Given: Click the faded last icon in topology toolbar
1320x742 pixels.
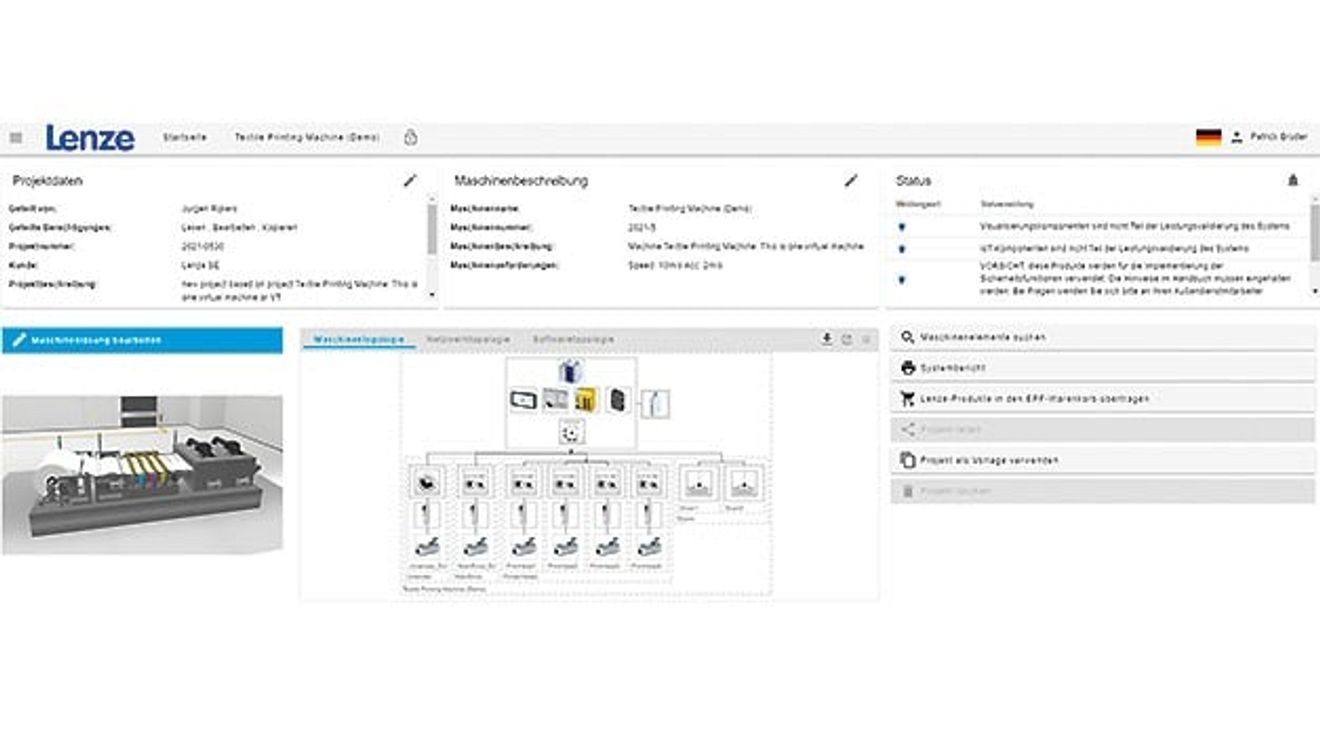Looking at the screenshot, I should 866,340.
